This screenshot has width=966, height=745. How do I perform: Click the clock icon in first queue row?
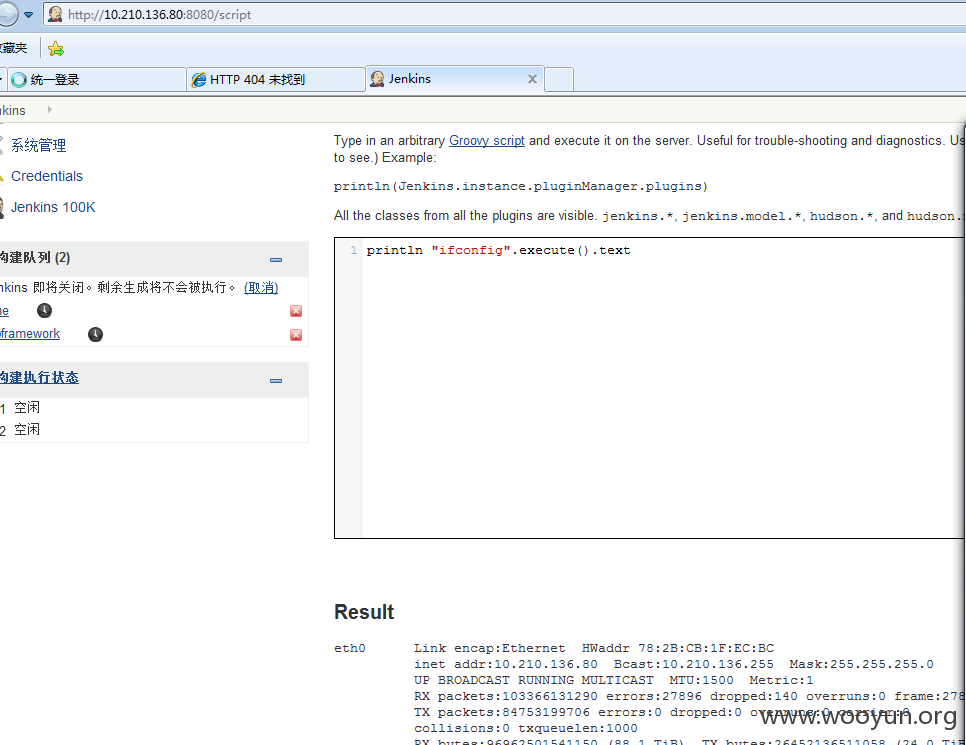[44, 311]
